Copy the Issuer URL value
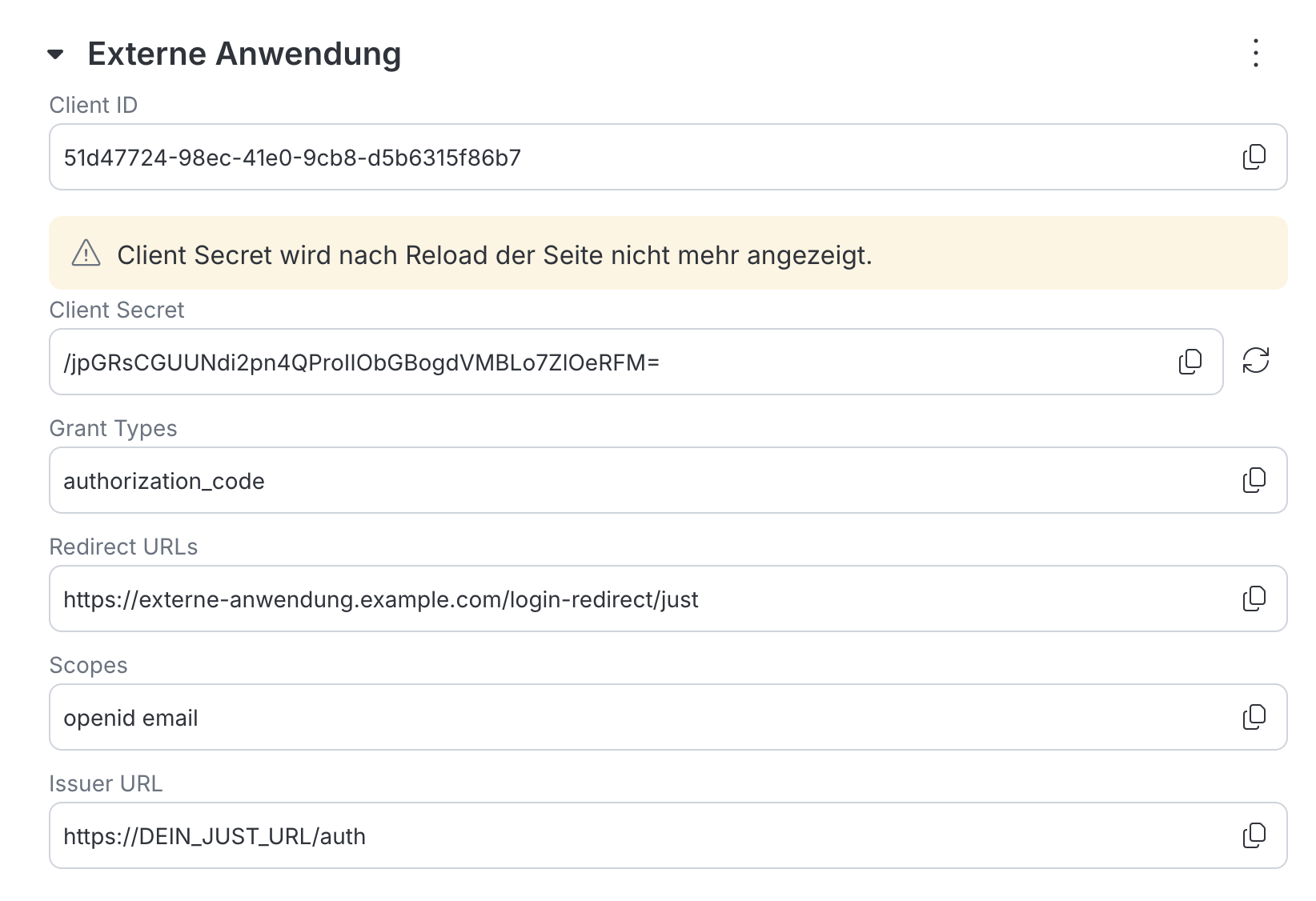 (x=1254, y=835)
